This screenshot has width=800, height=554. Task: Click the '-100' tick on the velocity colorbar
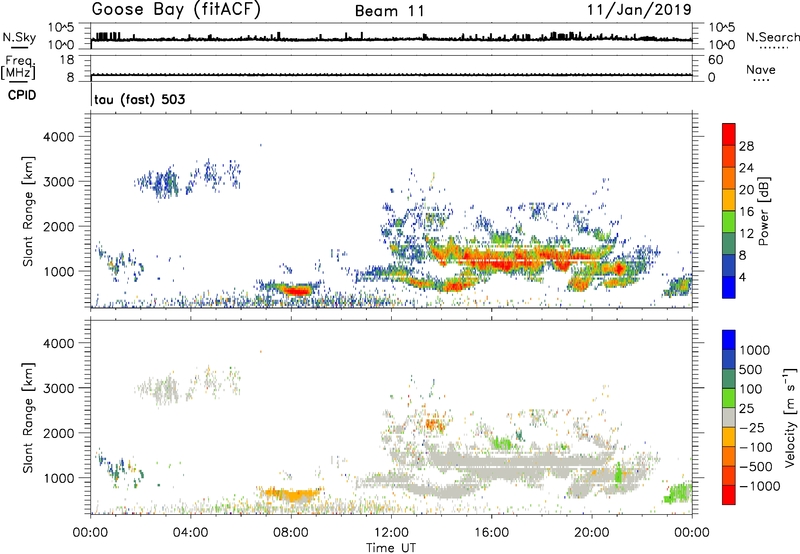756,447
